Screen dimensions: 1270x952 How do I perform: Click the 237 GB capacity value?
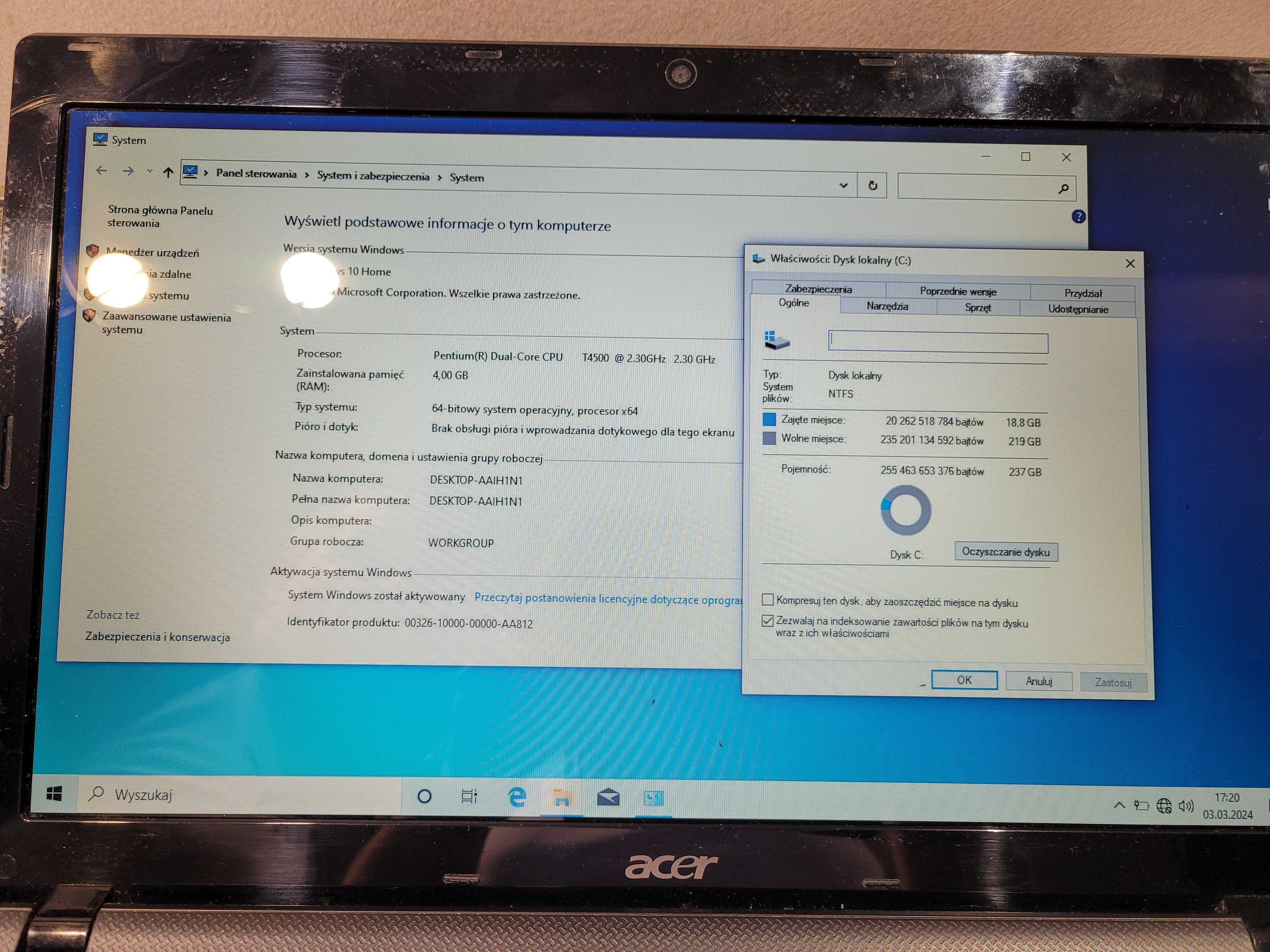click(x=1025, y=472)
